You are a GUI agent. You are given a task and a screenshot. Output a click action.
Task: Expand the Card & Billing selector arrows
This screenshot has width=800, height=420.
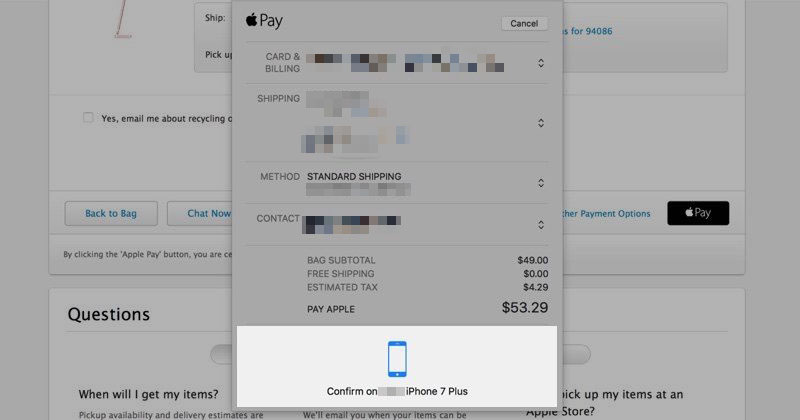pyautogui.click(x=541, y=63)
